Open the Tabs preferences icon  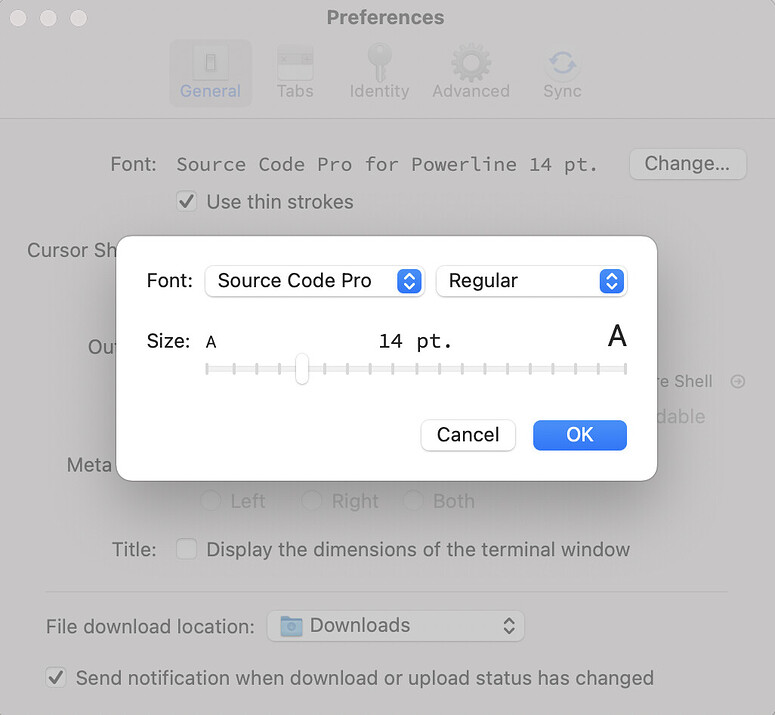[295, 64]
